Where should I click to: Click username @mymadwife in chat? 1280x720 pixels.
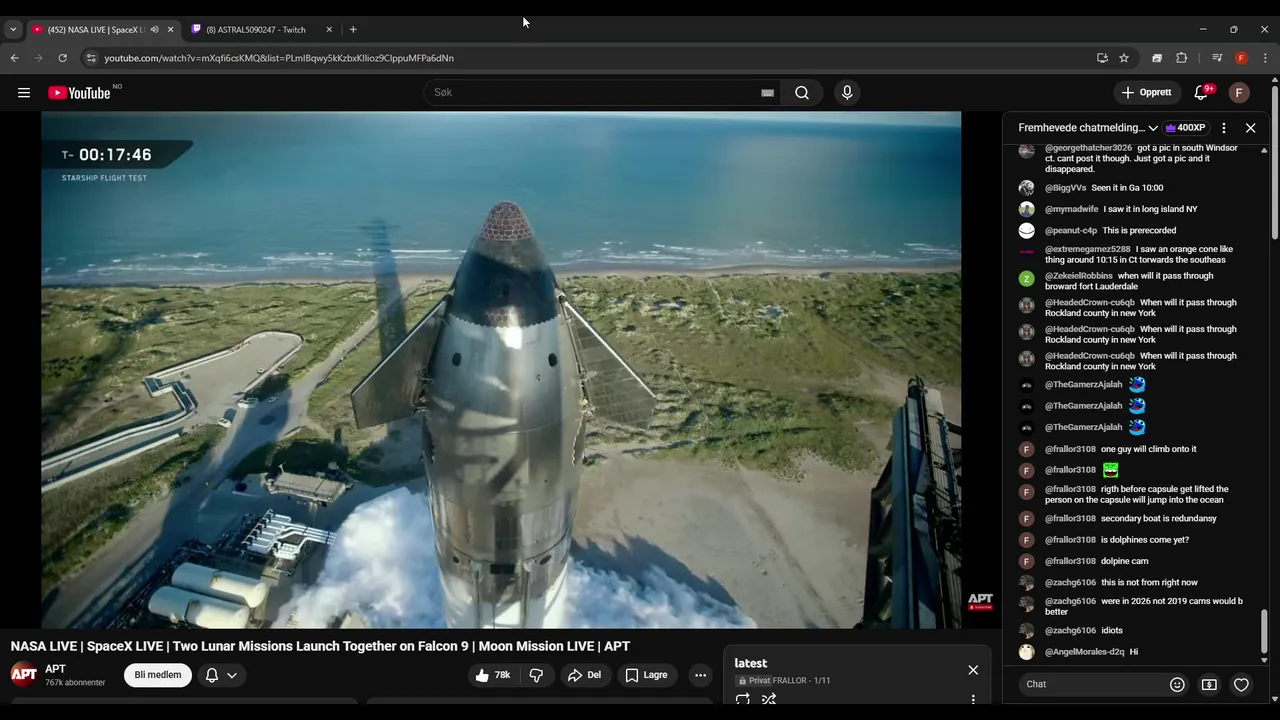(1071, 210)
